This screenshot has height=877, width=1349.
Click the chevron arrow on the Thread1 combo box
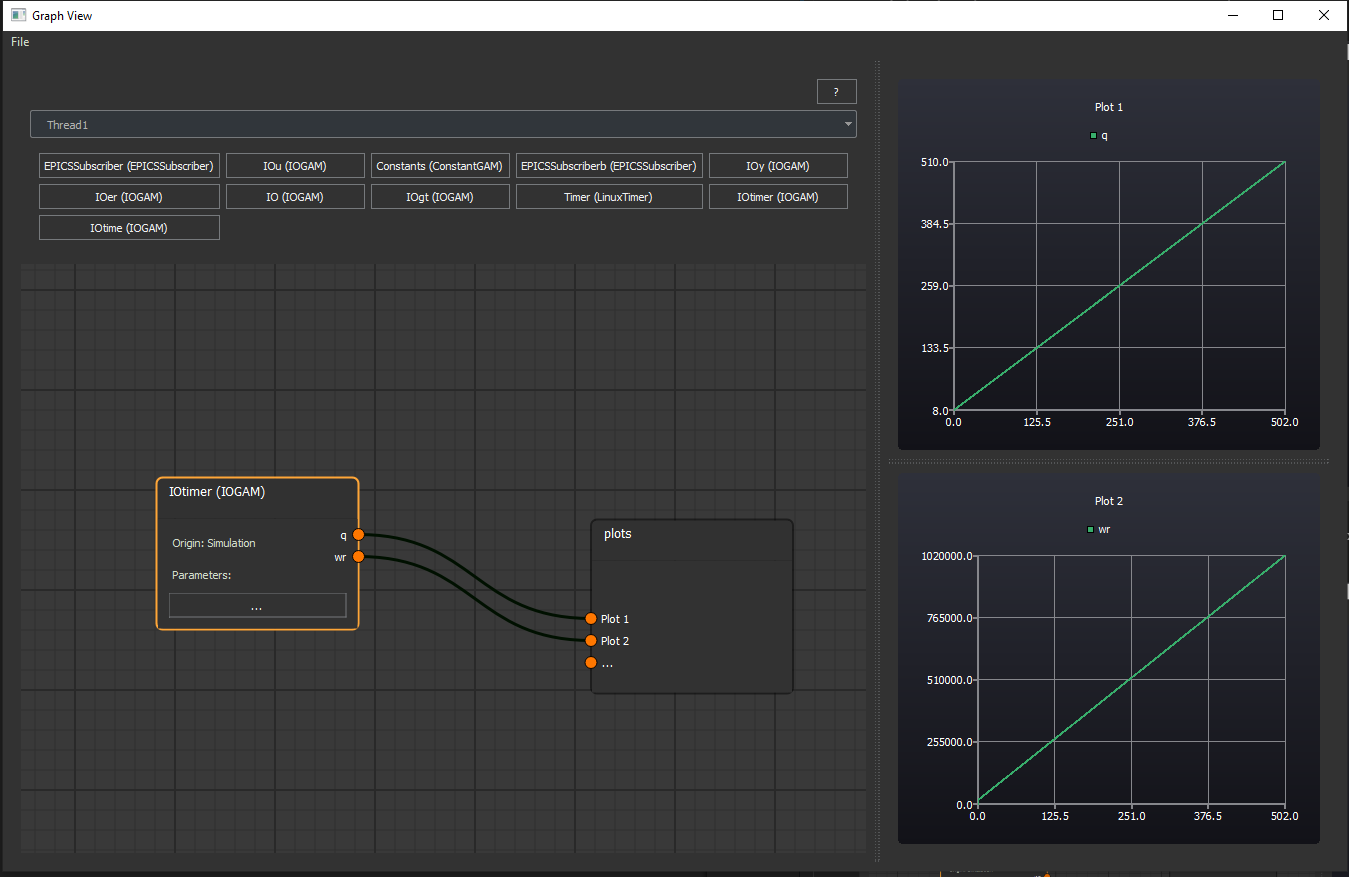(847, 124)
